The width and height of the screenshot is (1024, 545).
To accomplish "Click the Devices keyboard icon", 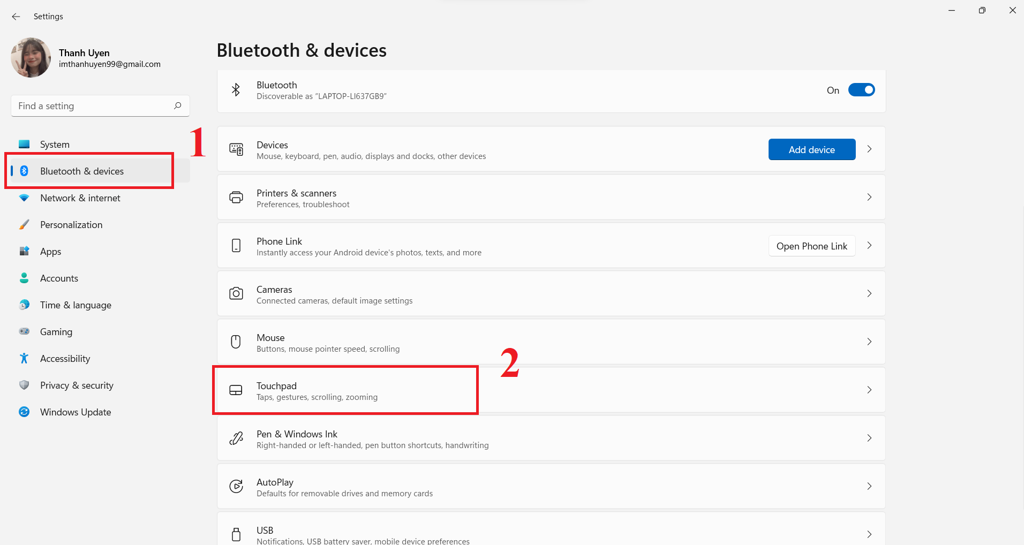I will (x=236, y=149).
